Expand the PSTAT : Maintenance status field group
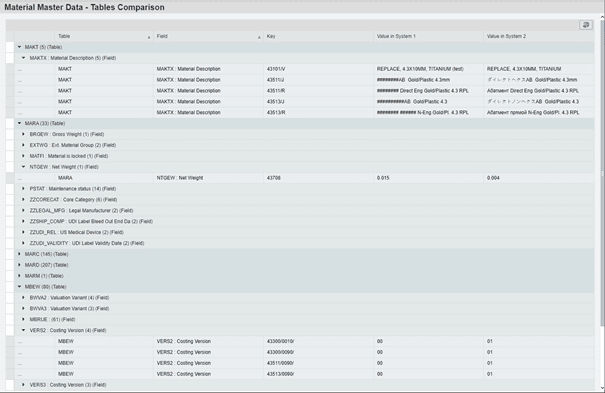 pos(24,189)
